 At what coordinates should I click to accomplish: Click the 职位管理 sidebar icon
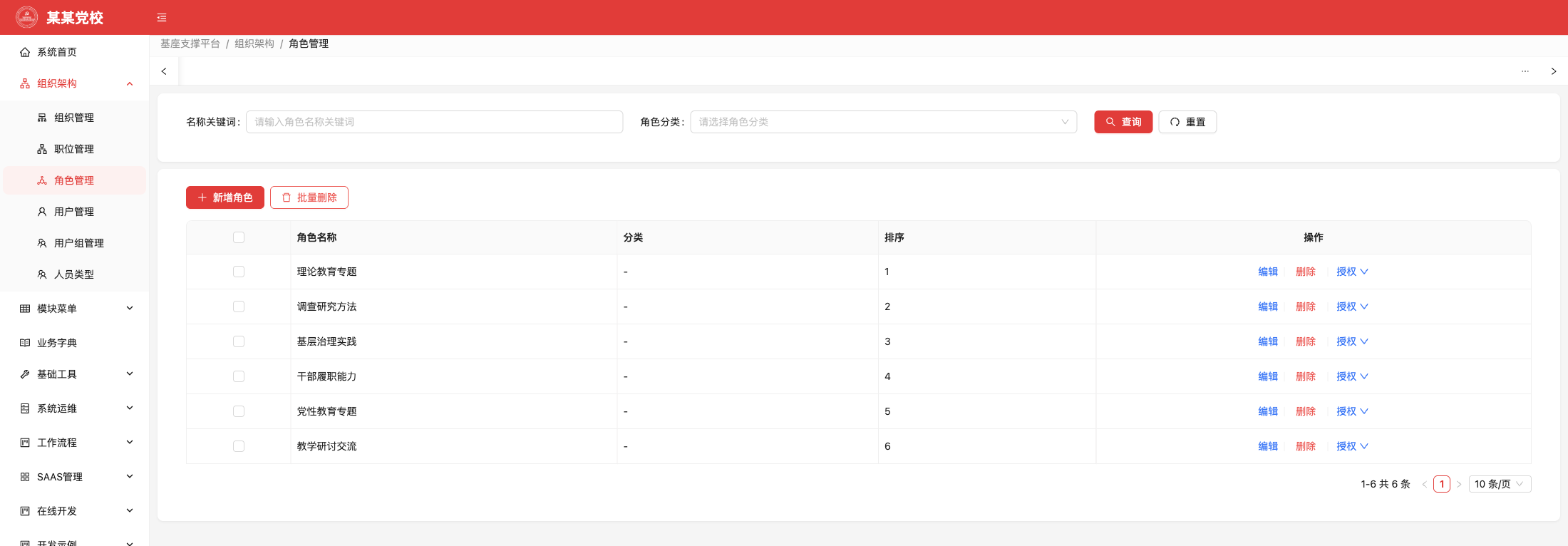pyautogui.click(x=42, y=149)
